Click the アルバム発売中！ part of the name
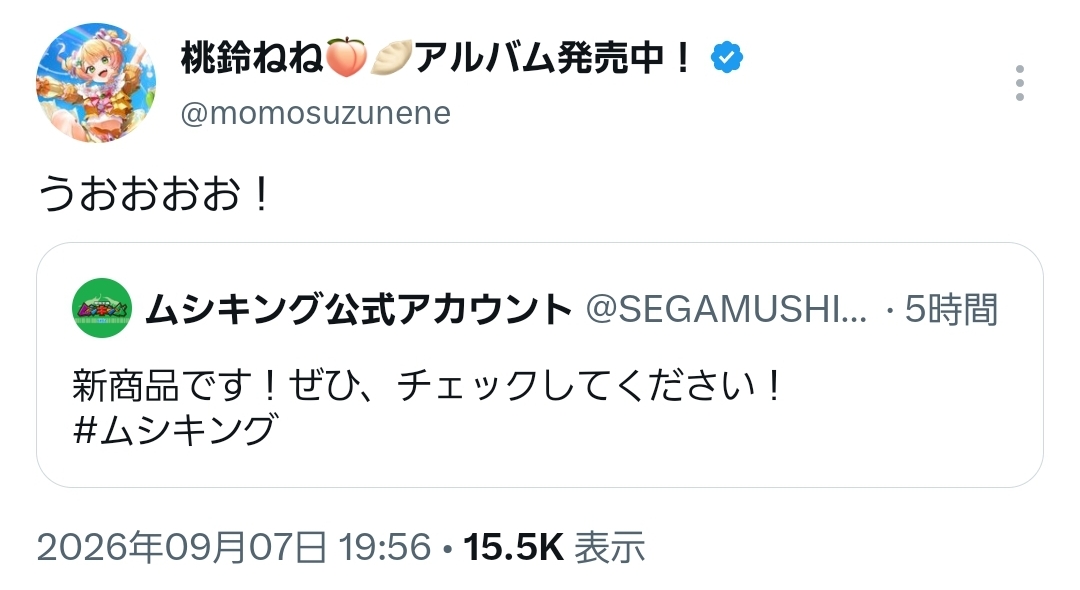1080x590 pixels. (x=552, y=58)
